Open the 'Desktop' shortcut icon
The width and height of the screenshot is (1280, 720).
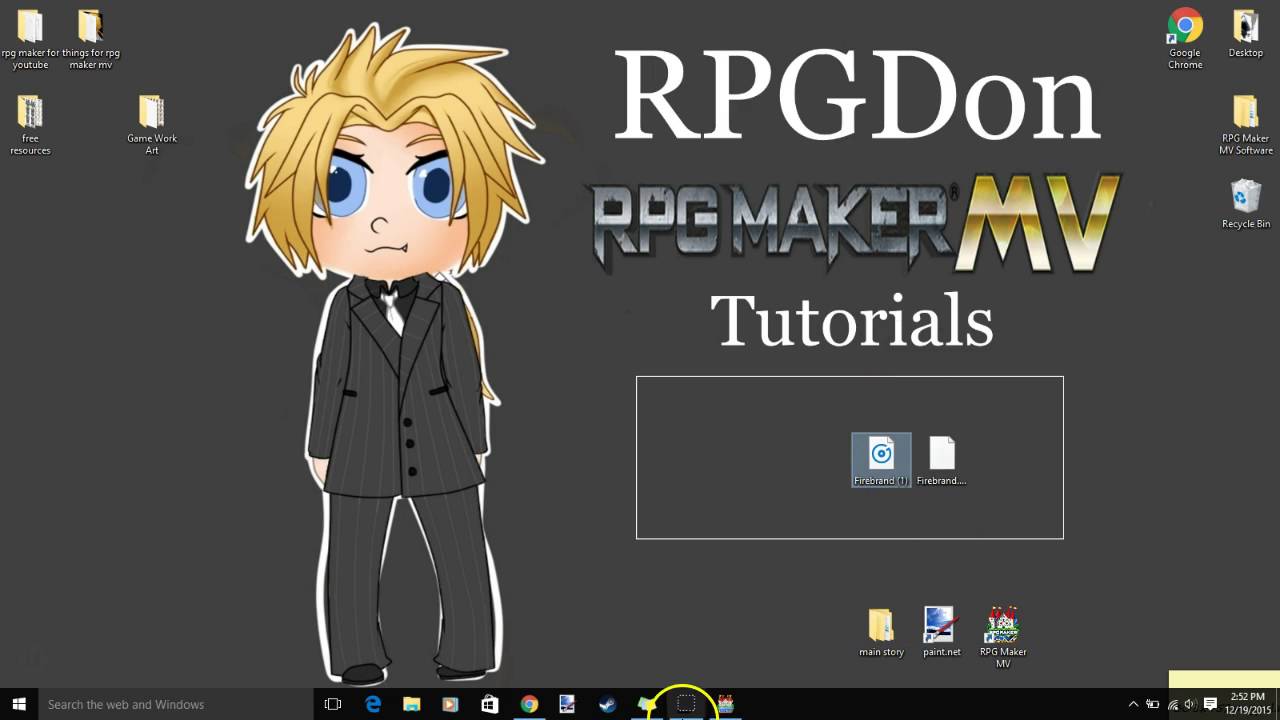pyautogui.click(x=1246, y=34)
